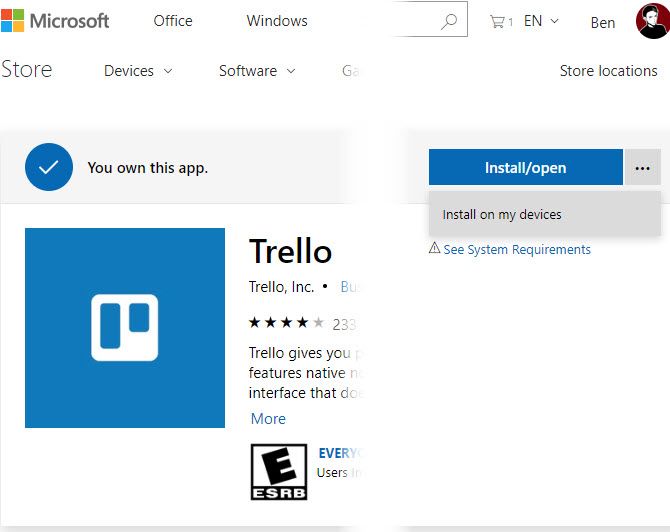Expand the Devices menu

[x=138, y=71]
